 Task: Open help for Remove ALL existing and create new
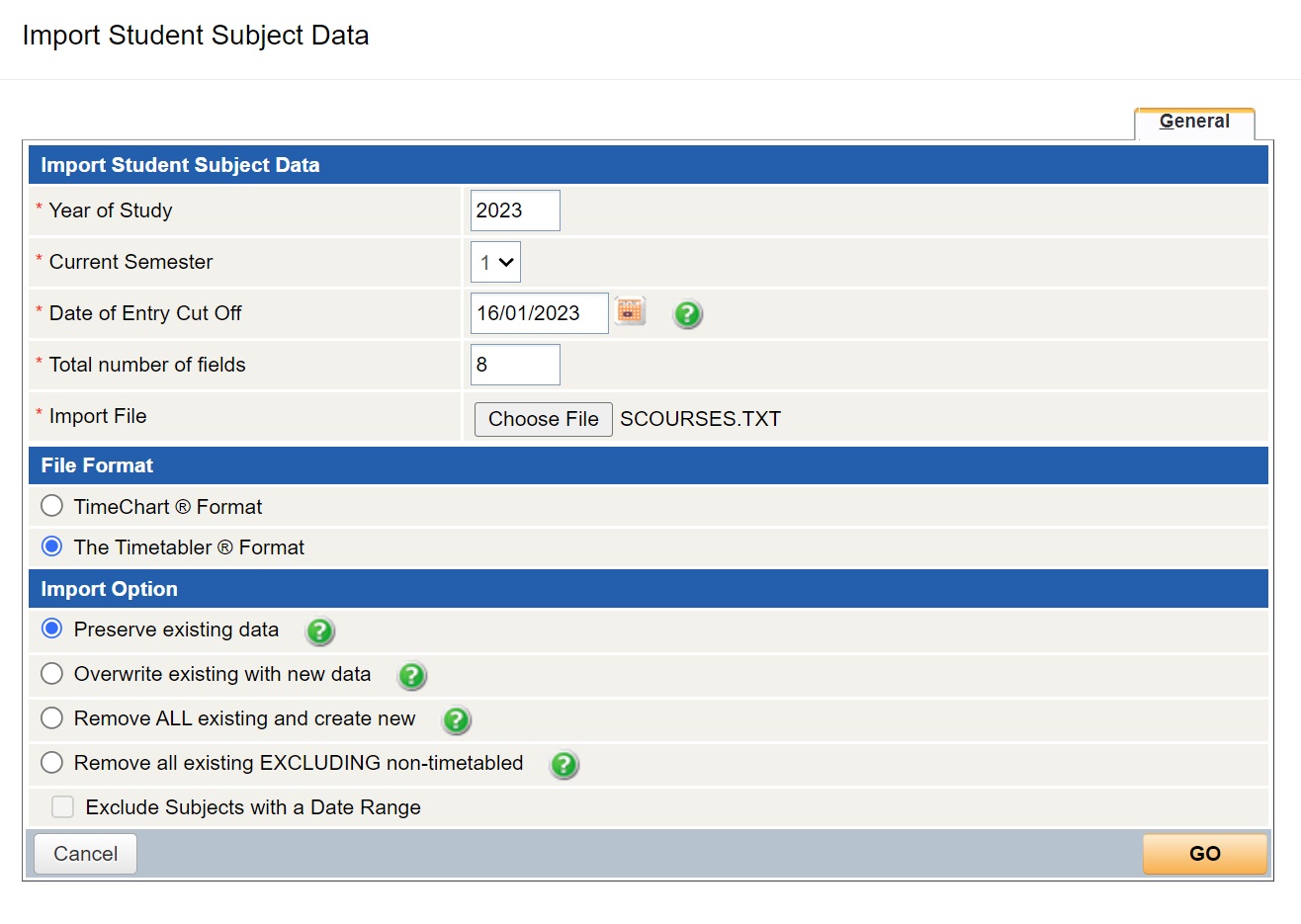456,719
